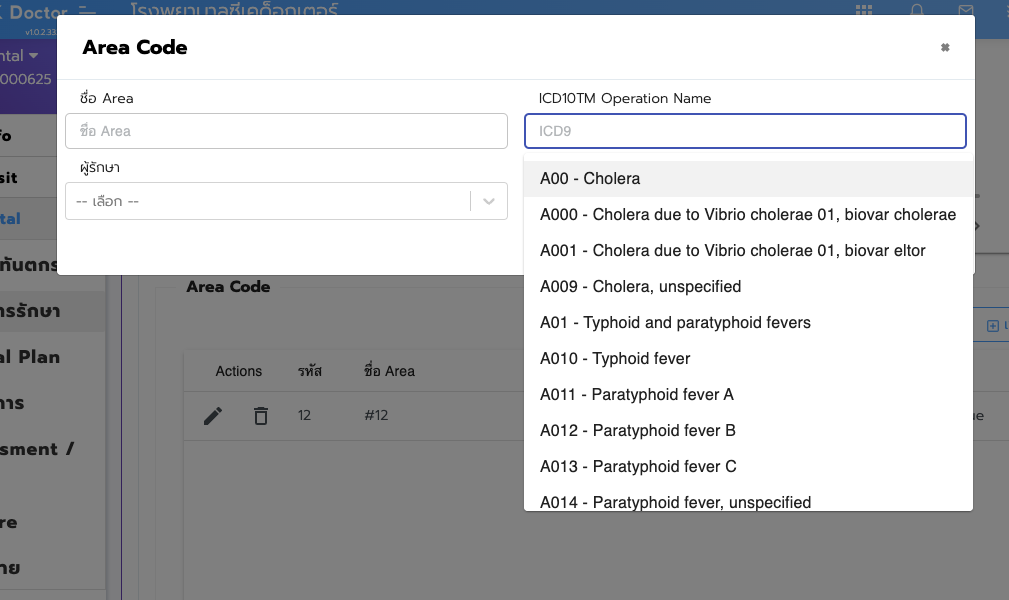Expand the dropdown caret in the purple sidebar header
1009x600 pixels.
pyautogui.click(x=34, y=56)
